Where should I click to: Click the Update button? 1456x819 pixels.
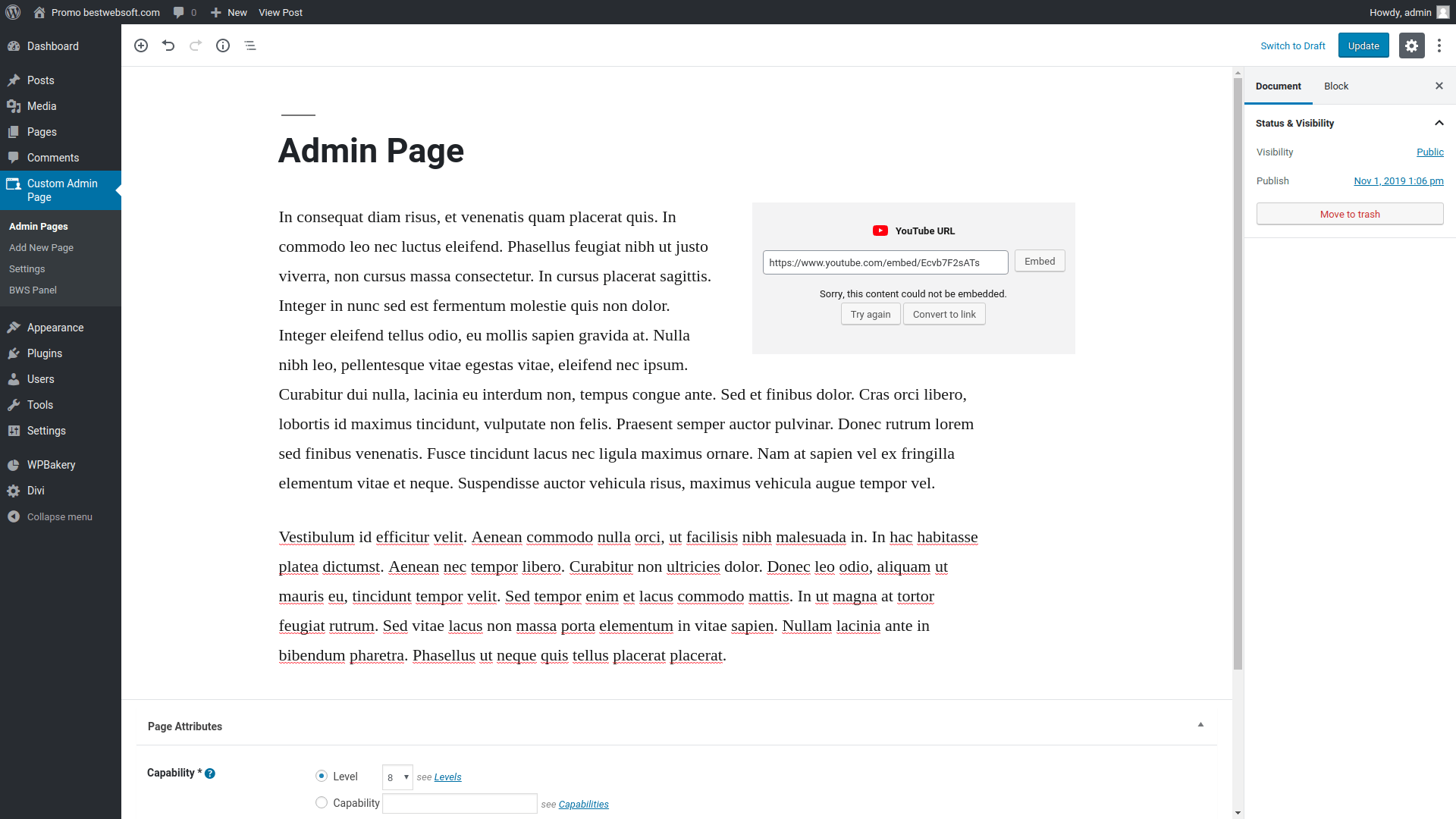pyautogui.click(x=1363, y=45)
